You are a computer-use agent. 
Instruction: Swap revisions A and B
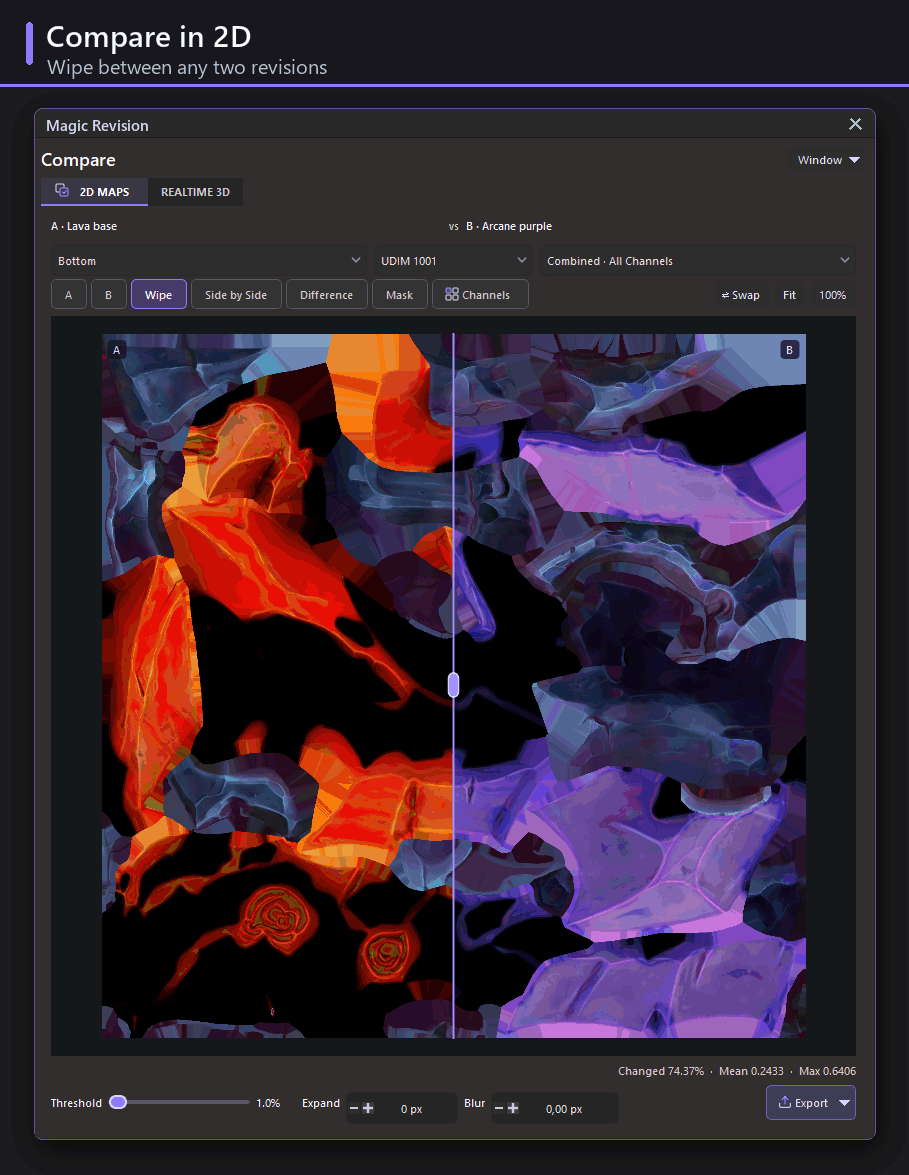(740, 295)
